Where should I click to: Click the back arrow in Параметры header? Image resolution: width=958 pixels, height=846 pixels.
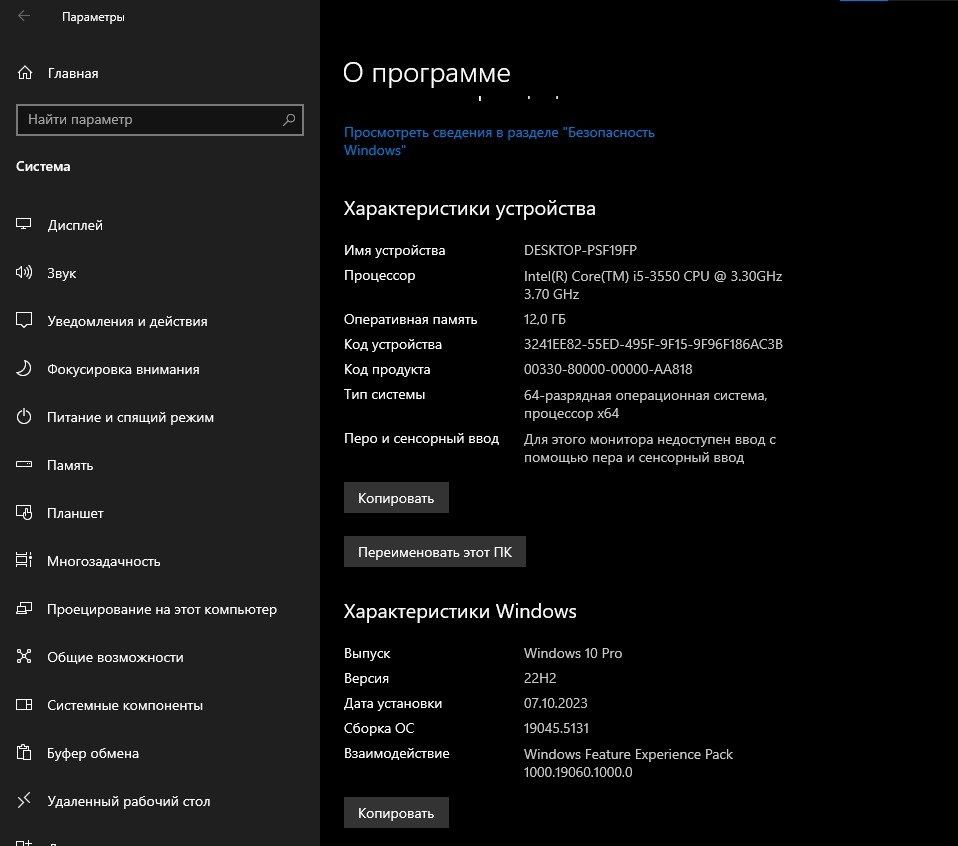[24, 16]
